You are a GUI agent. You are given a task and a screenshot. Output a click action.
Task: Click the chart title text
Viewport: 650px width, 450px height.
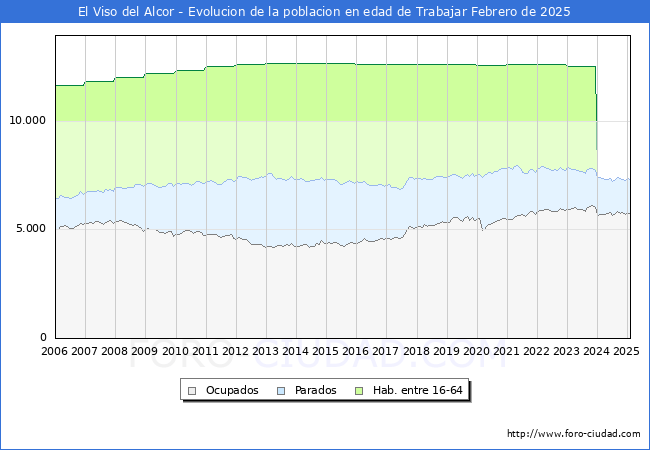coord(324,12)
